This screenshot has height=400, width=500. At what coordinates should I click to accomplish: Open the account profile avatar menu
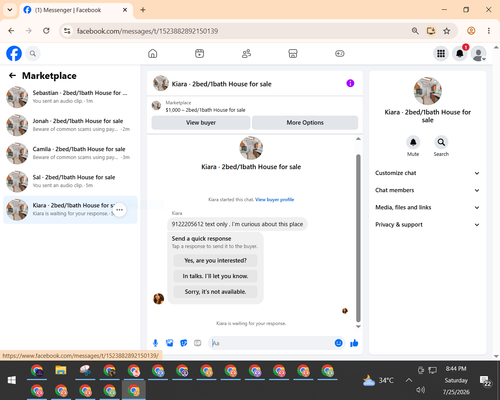[x=478, y=53]
